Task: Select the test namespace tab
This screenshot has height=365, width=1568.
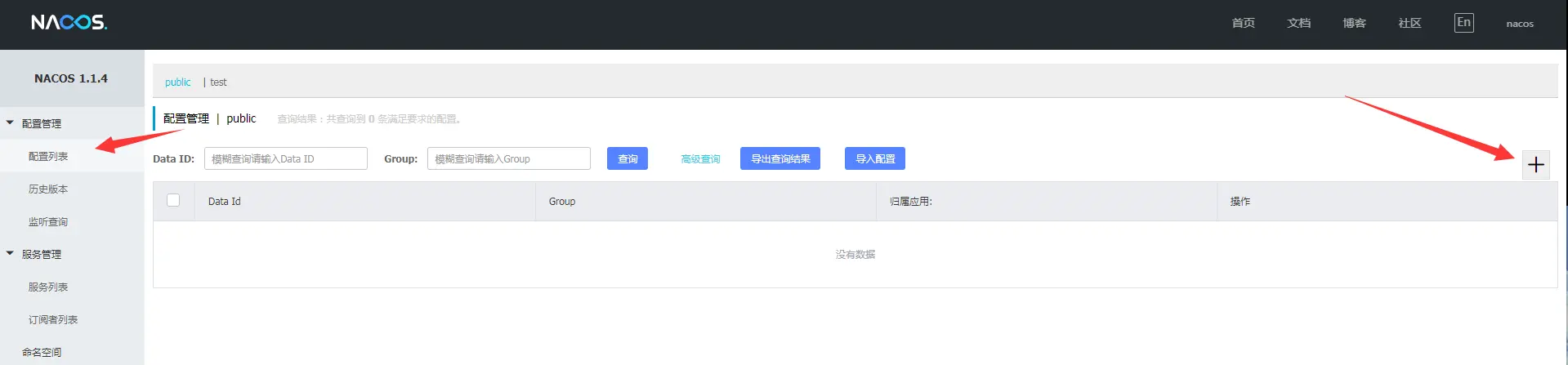Action: click(x=218, y=82)
